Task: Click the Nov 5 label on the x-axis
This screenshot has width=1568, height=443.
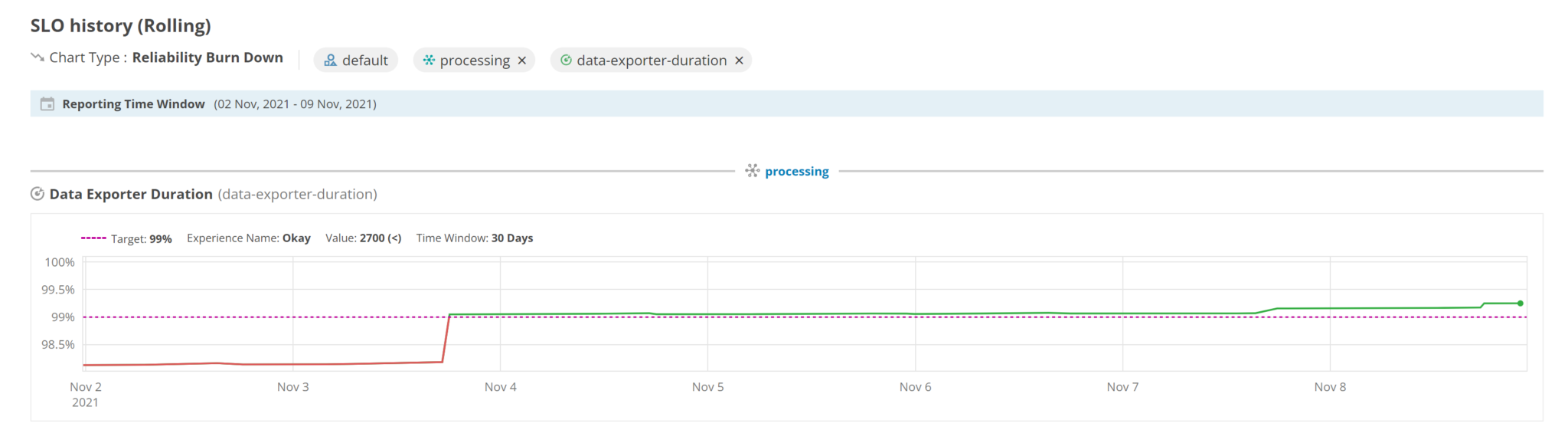Action: click(707, 387)
